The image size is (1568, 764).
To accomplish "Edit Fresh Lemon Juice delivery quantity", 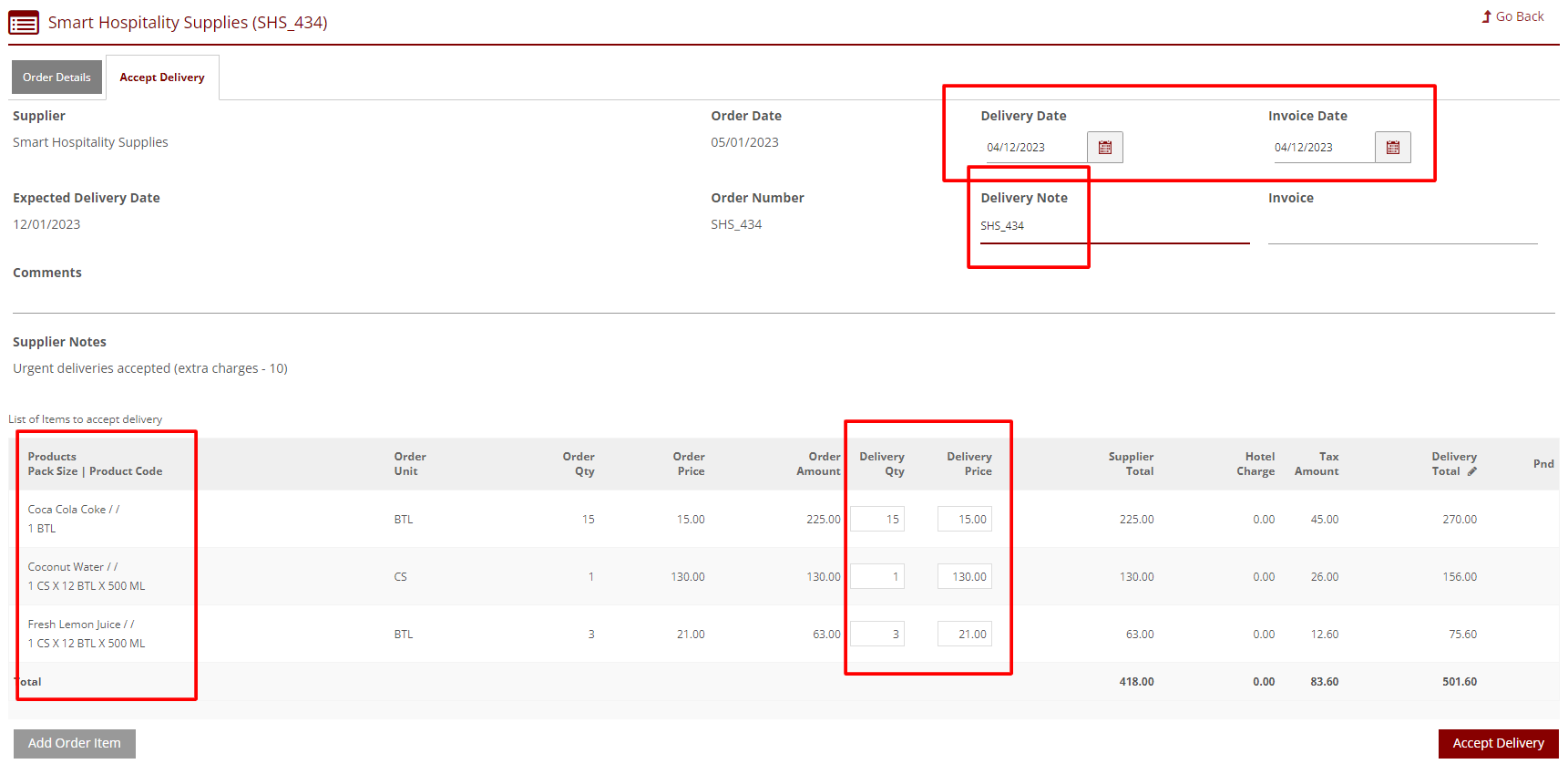I will (877, 635).
